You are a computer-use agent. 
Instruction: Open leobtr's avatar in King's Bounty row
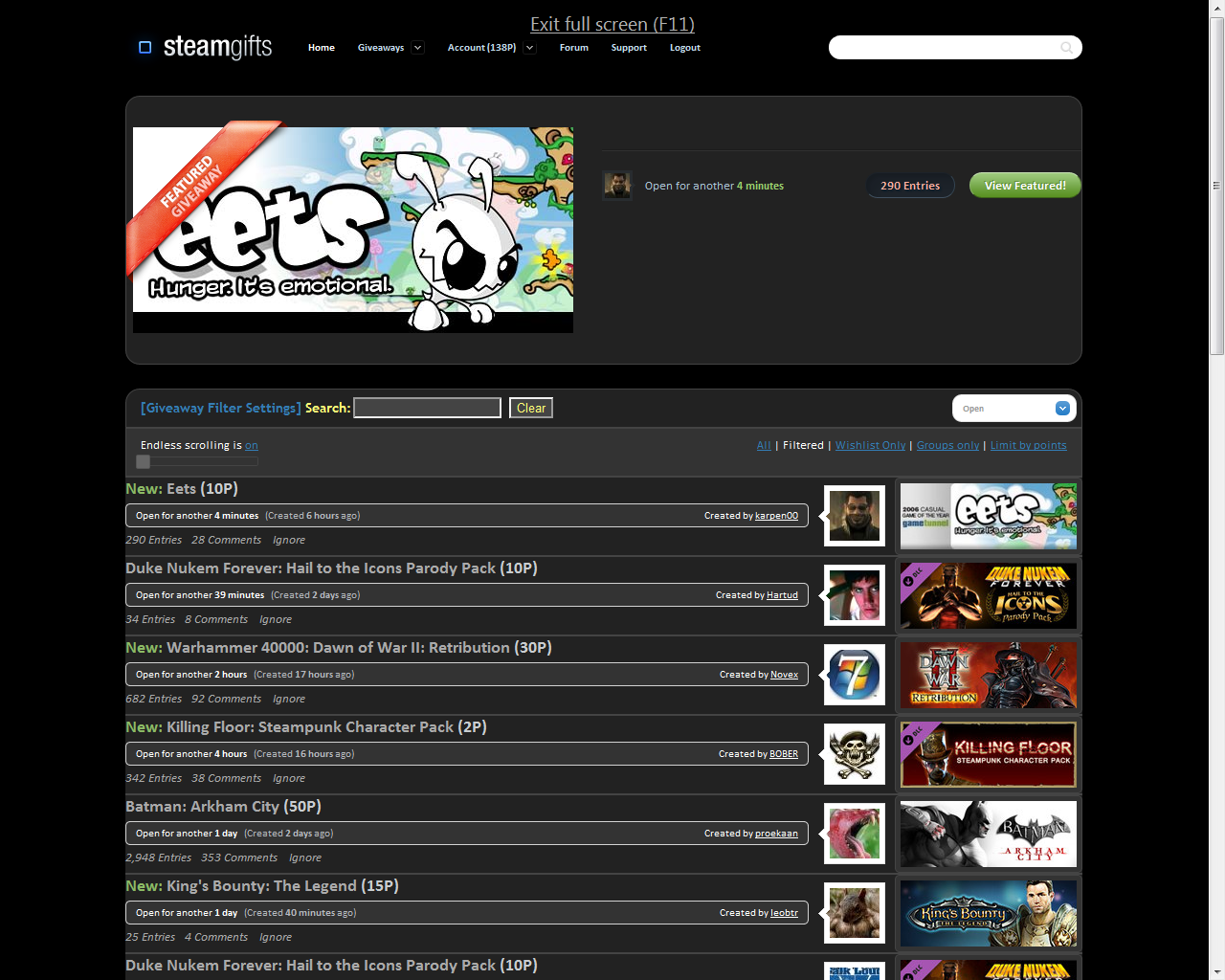pyautogui.click(x=855, y=913)
